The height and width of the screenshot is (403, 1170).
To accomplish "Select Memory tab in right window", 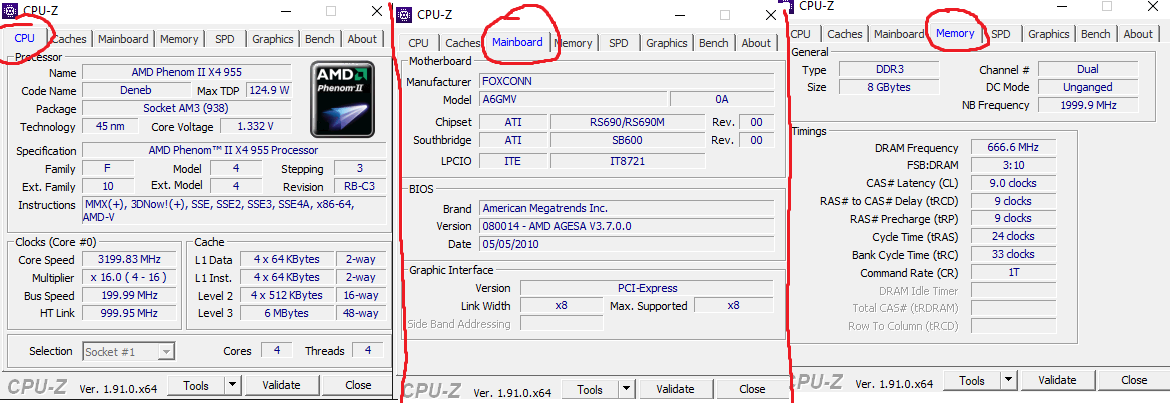I will [955, 33].
